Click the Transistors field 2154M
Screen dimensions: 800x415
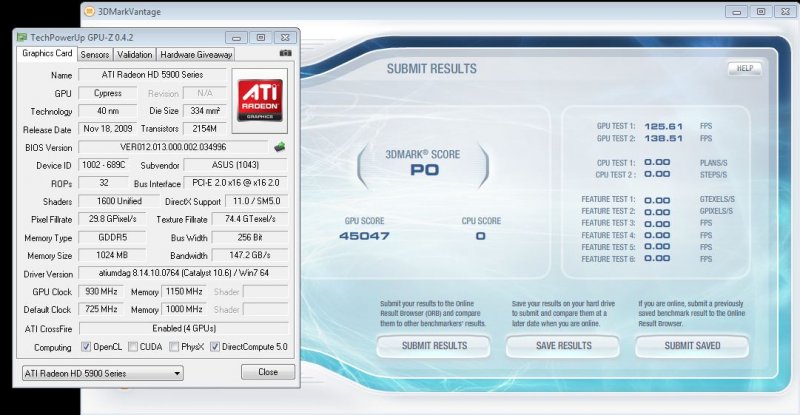pos(205,129)
